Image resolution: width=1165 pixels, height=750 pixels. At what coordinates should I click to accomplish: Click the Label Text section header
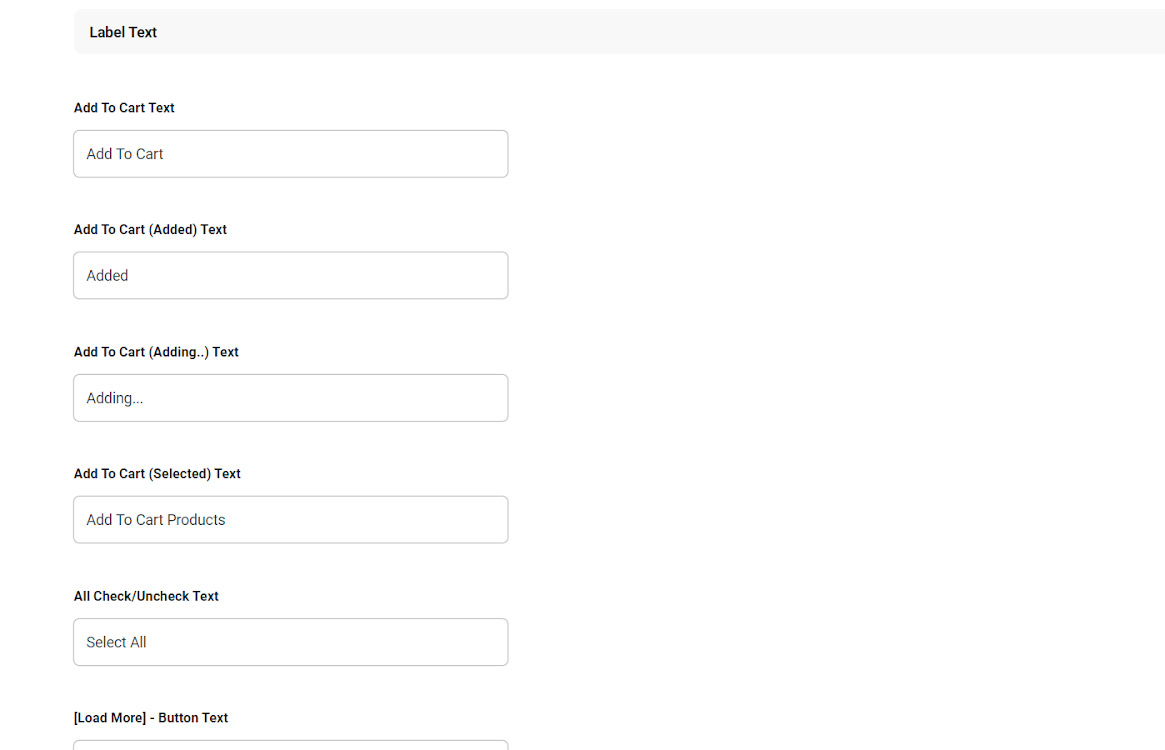pos(123,32)
